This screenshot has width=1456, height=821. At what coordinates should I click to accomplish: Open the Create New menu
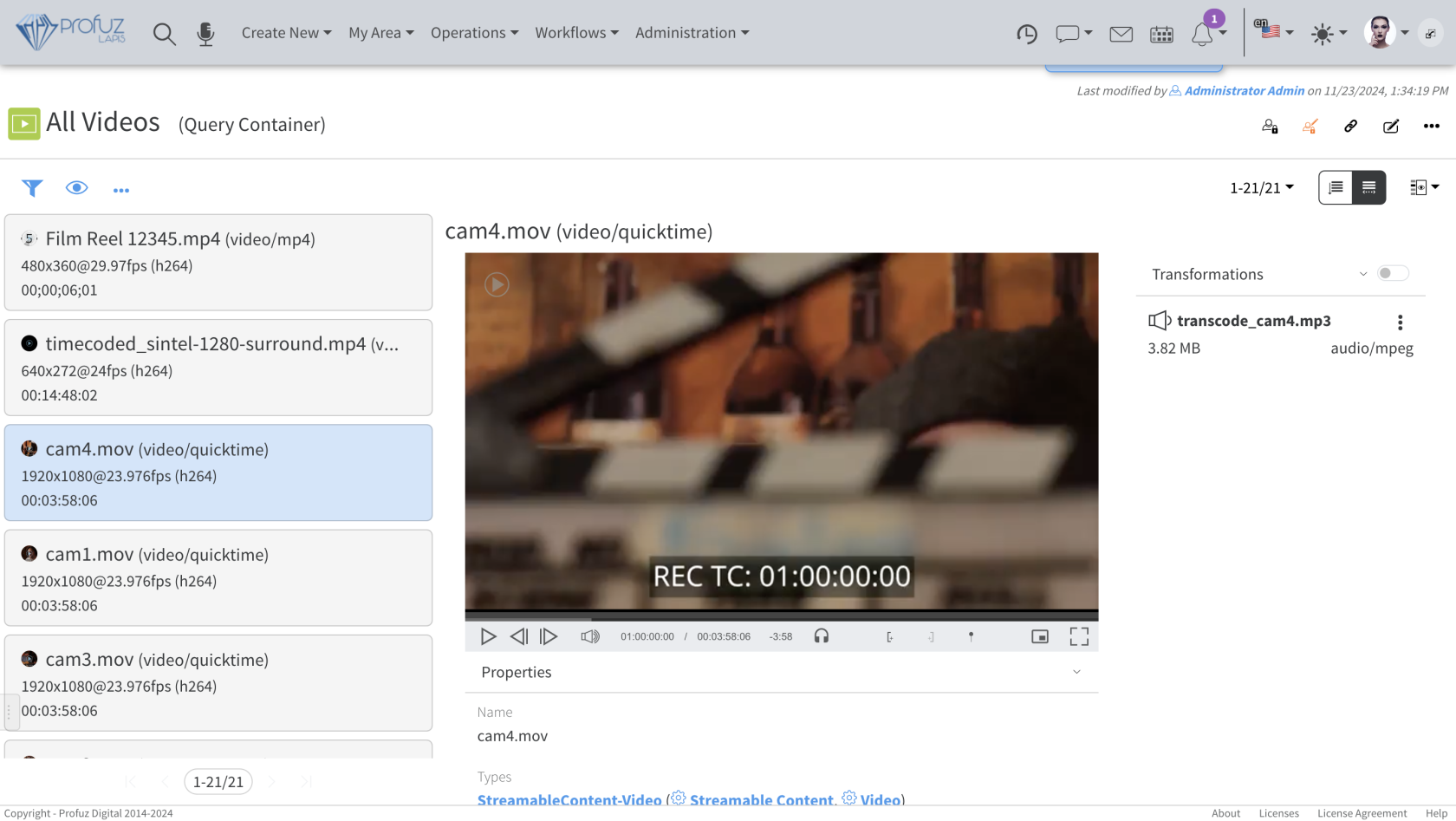286,33
